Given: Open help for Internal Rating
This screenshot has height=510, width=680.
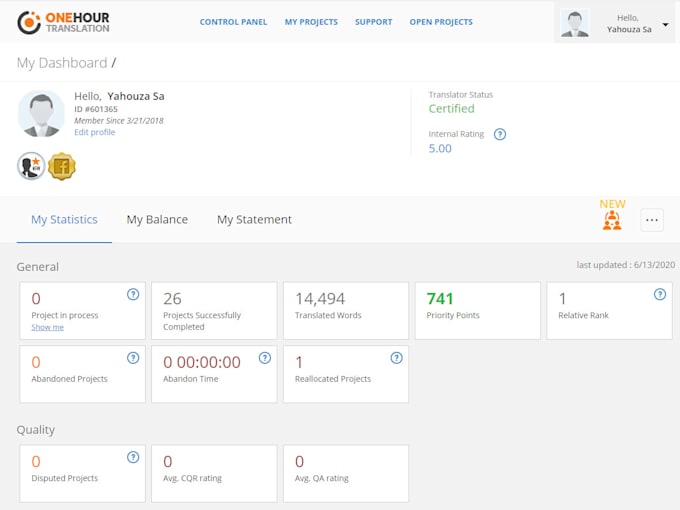Looking at the screenshot, I should [500, 134].
